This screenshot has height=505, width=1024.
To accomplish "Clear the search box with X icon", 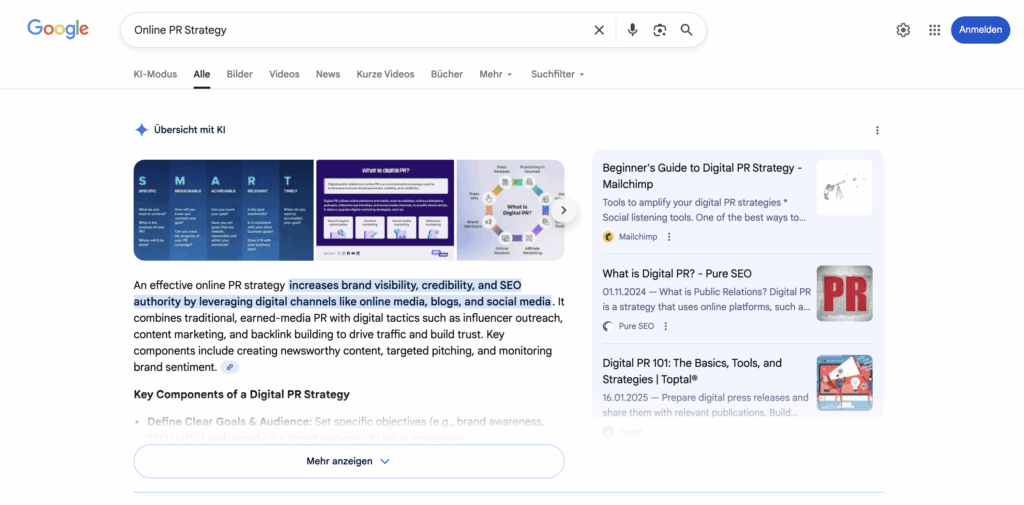I will [x=599, y=30].
